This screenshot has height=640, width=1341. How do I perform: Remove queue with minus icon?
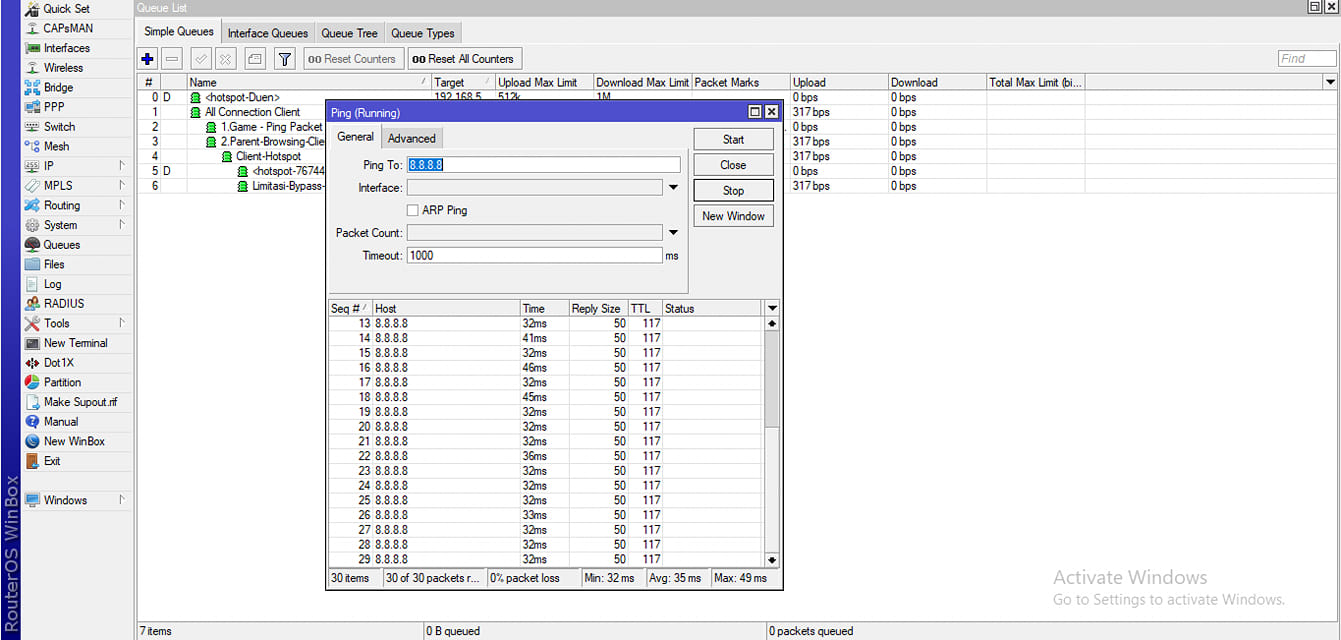(x=172, y=59)
